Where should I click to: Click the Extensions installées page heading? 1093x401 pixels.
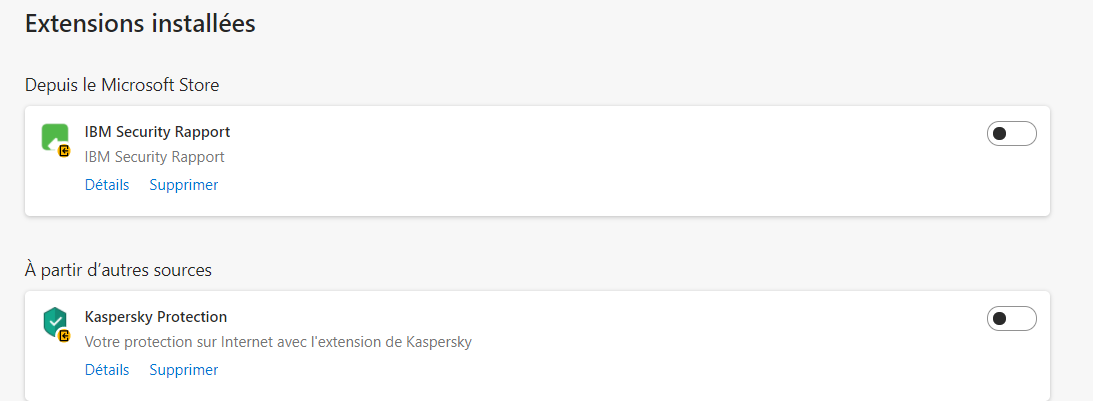[140, 24]
